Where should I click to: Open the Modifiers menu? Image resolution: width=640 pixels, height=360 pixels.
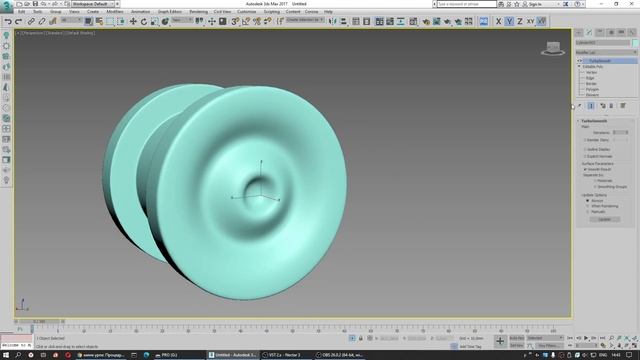[x=115, y=11]
